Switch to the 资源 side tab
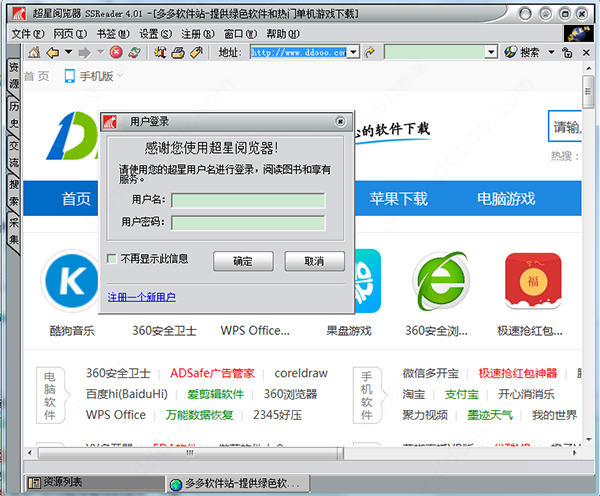 (14, 75)
